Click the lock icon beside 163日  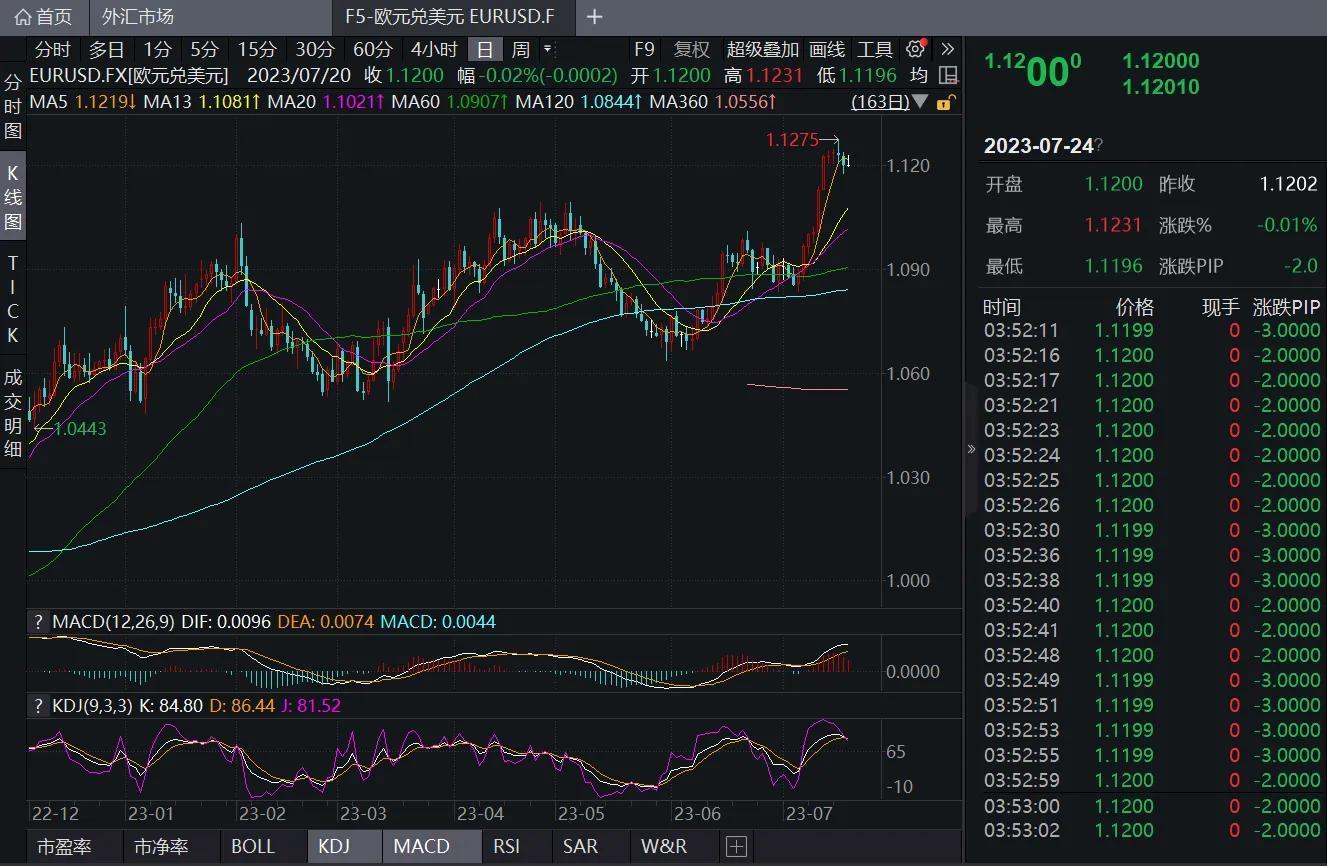click(x=945, y=102)
